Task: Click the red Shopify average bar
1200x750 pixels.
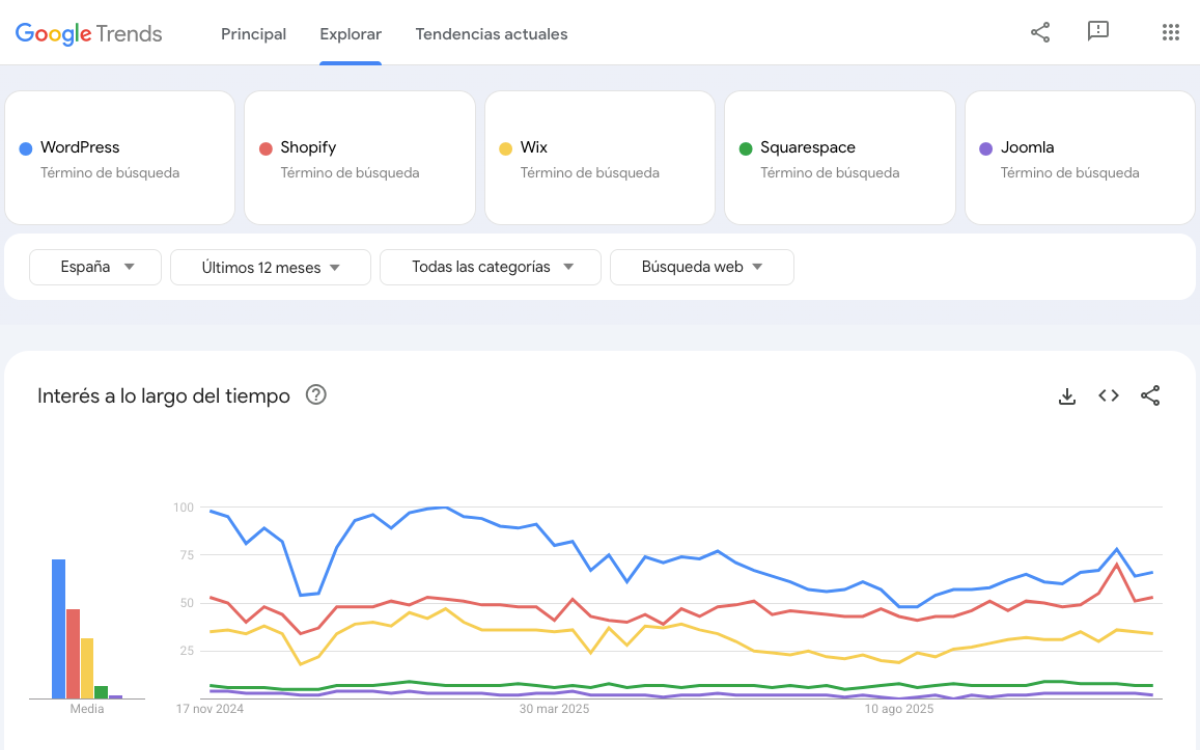Action: (x=73, y=654)
